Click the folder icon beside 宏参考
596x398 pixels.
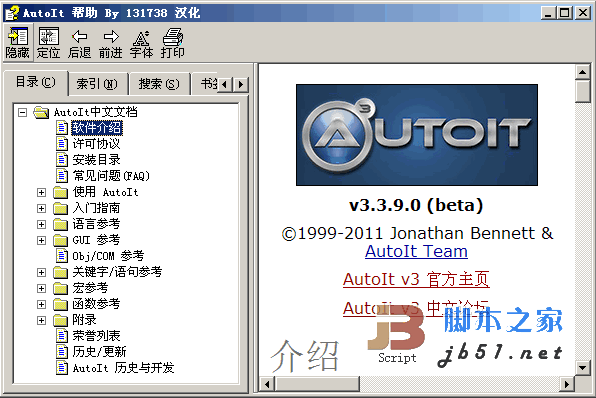tap(60, 288)
